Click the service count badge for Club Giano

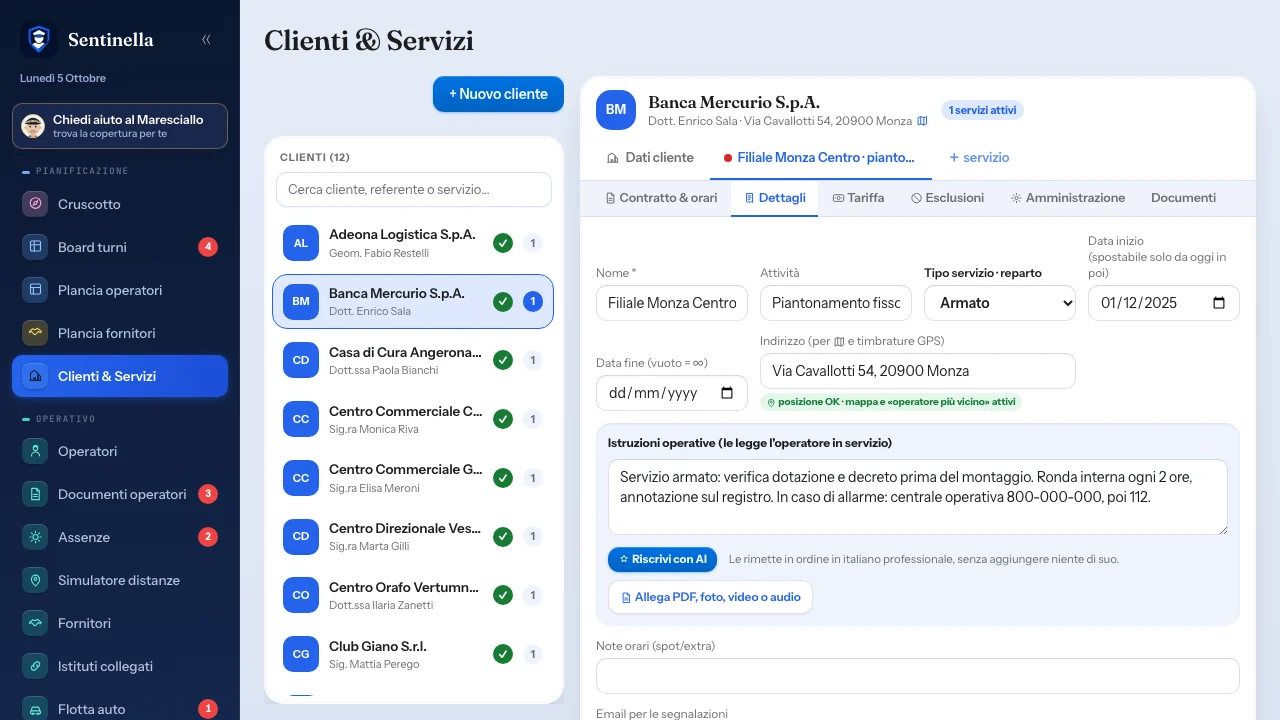click(533, 654)
